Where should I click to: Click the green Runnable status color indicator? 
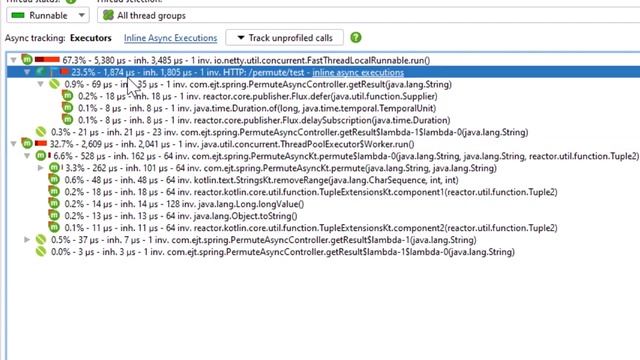18,16
